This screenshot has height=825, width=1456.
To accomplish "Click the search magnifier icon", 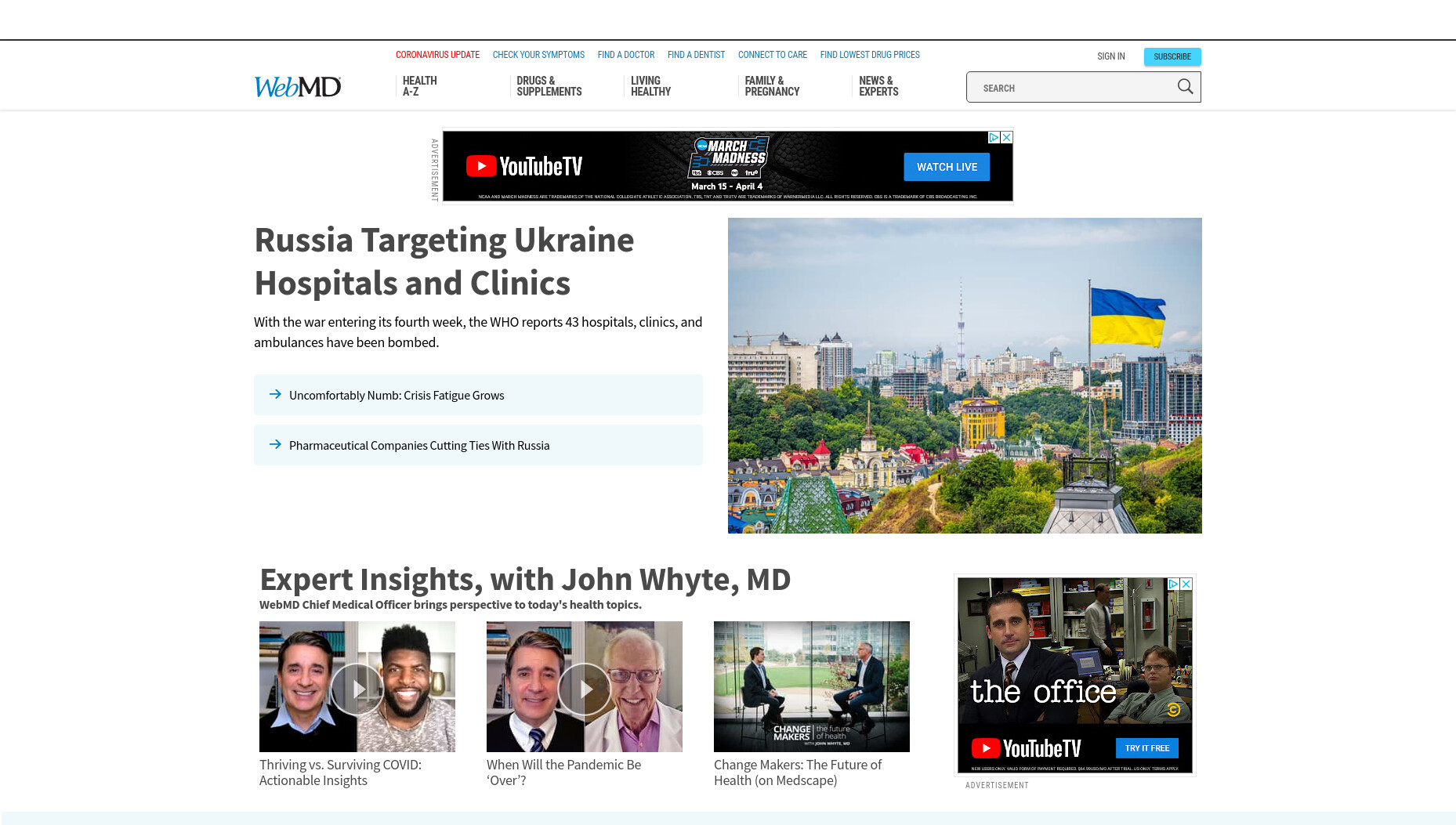I will click(1185, 87).
